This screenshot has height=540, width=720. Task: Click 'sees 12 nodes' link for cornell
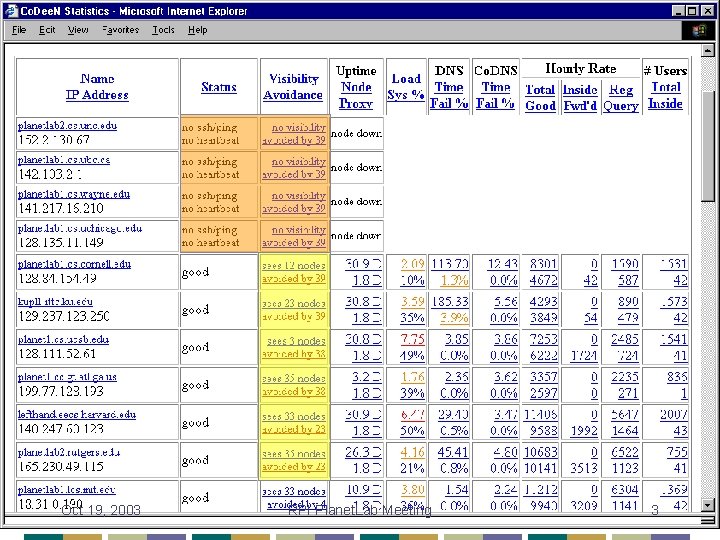[x=294, y=266]
